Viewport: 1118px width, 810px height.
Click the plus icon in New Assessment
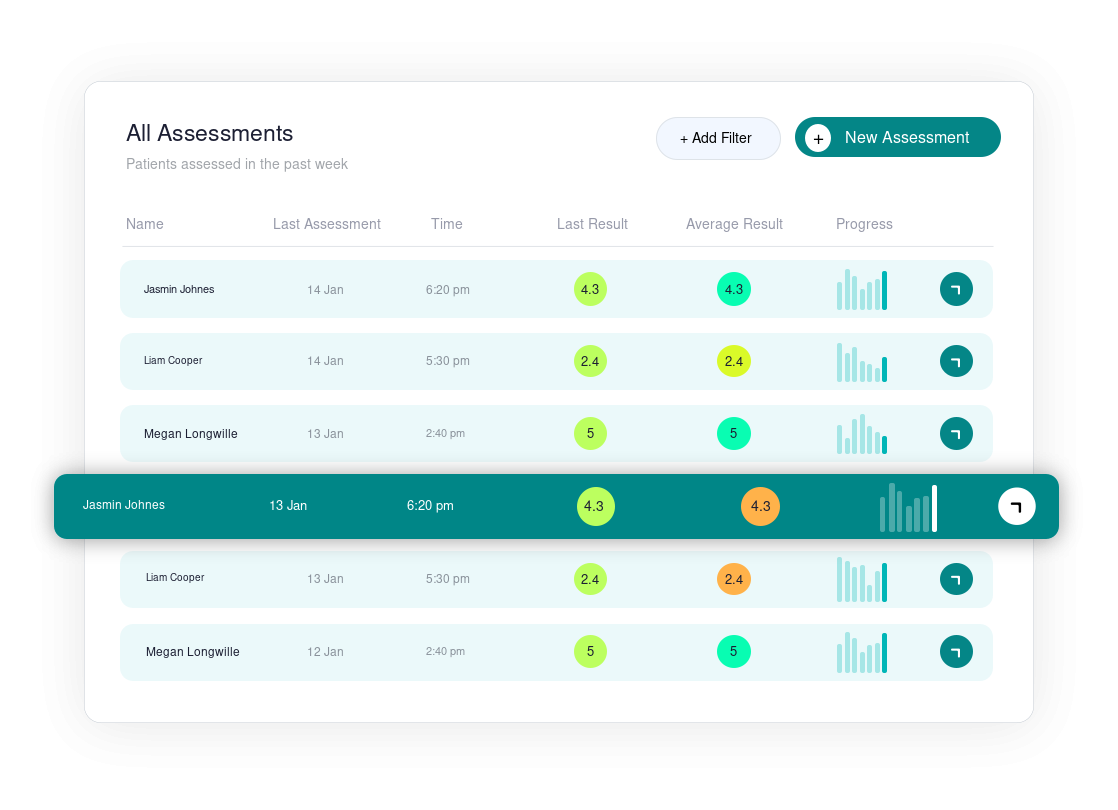coord(818,138)
